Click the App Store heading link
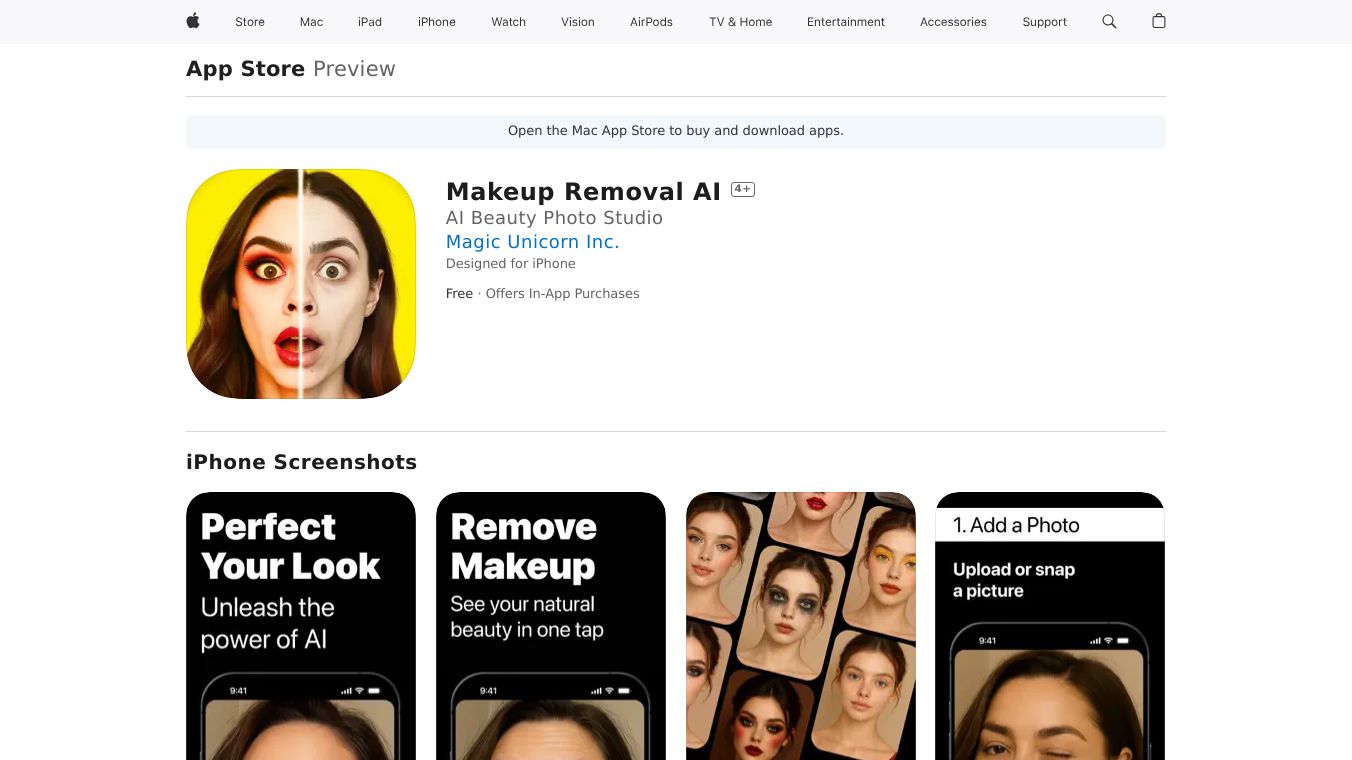The height and width of the screenshot is (760, 1352). click(x=245, y=69)
